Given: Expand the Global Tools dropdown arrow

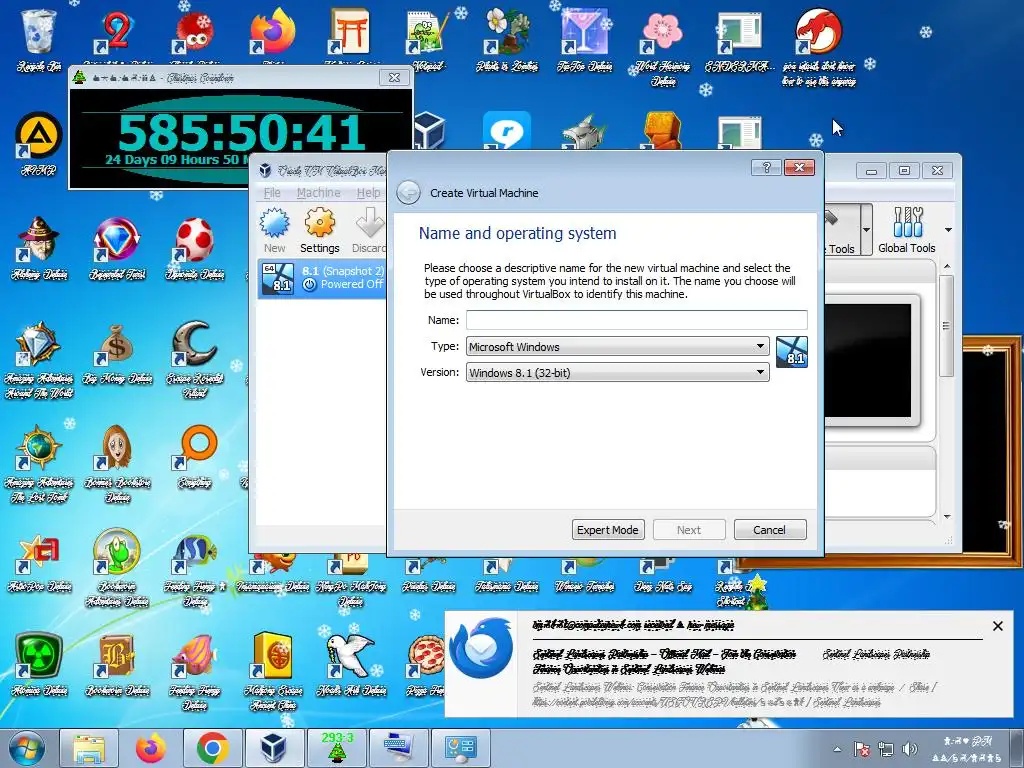Looking at the screenshot, I should 948,230.
